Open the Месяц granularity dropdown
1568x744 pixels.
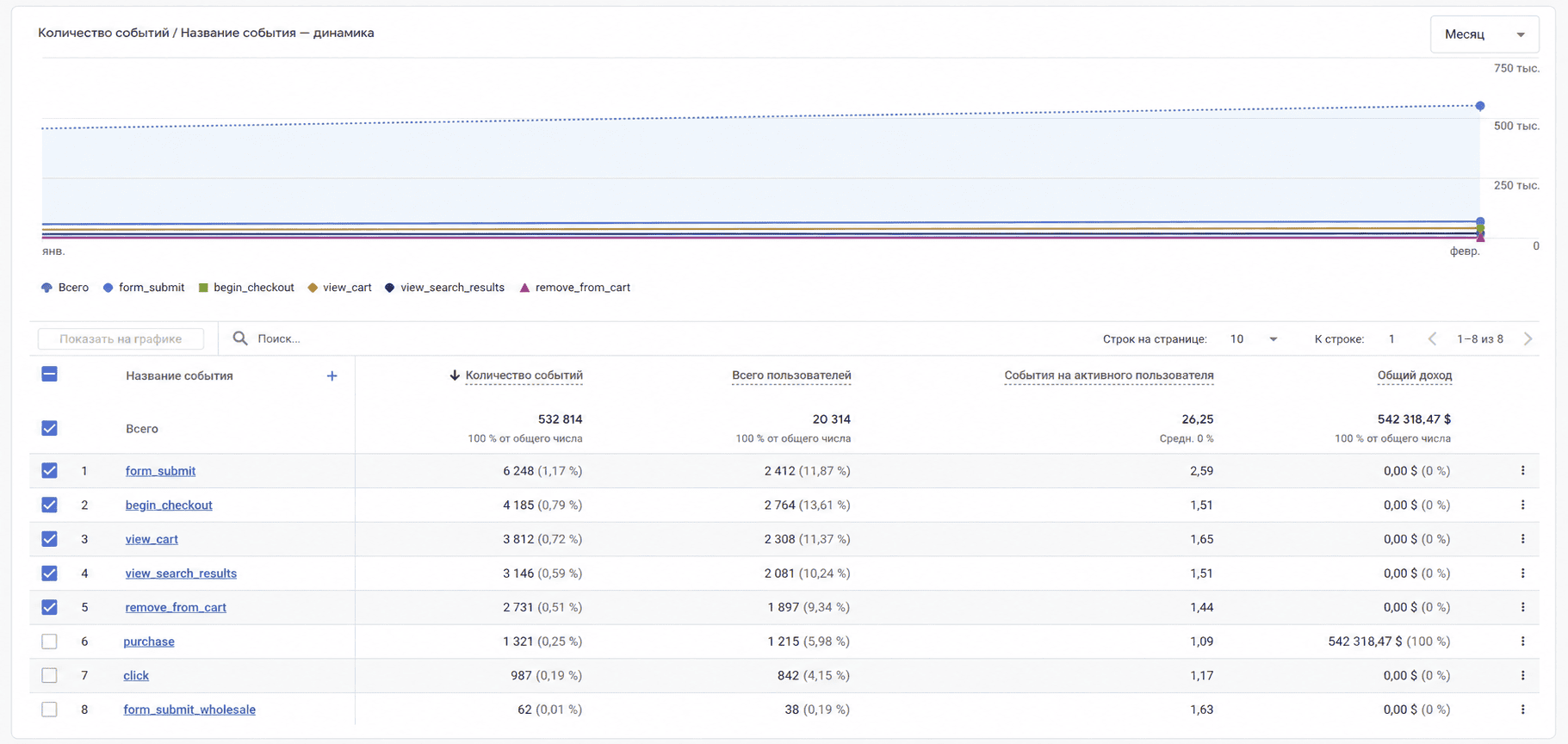(x=1484, y=34)
